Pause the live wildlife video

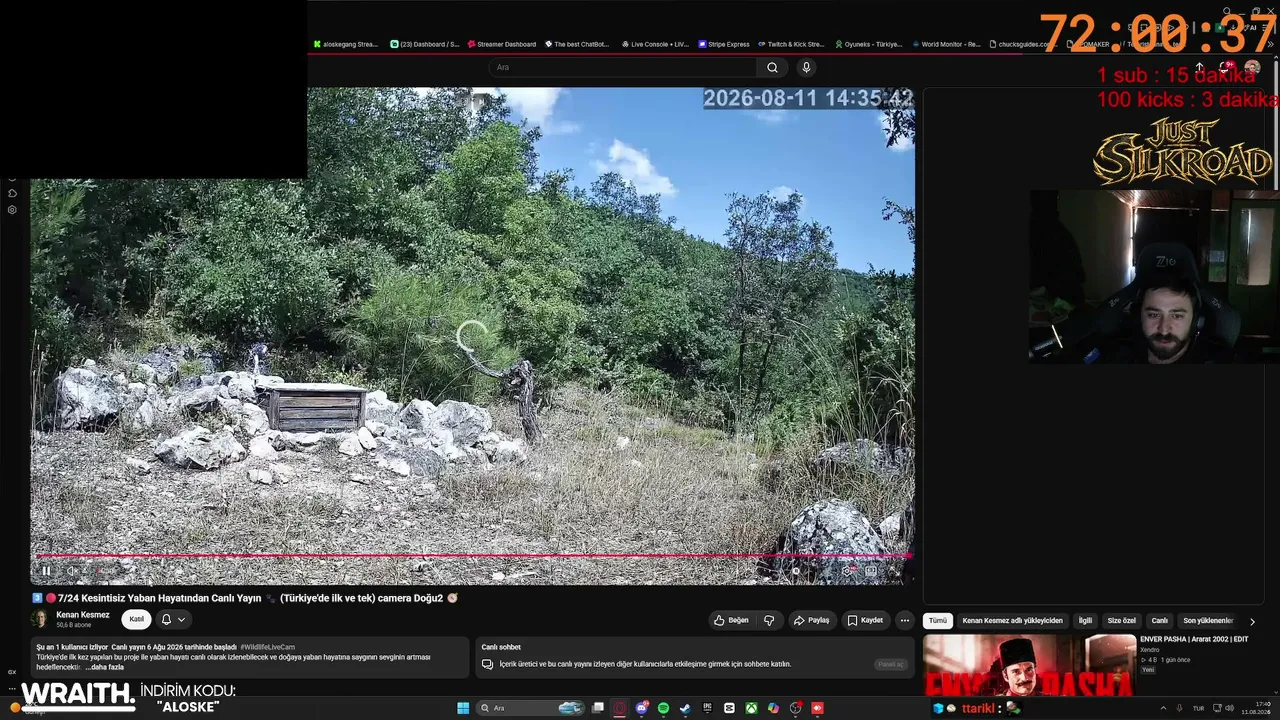click(46, 571)
